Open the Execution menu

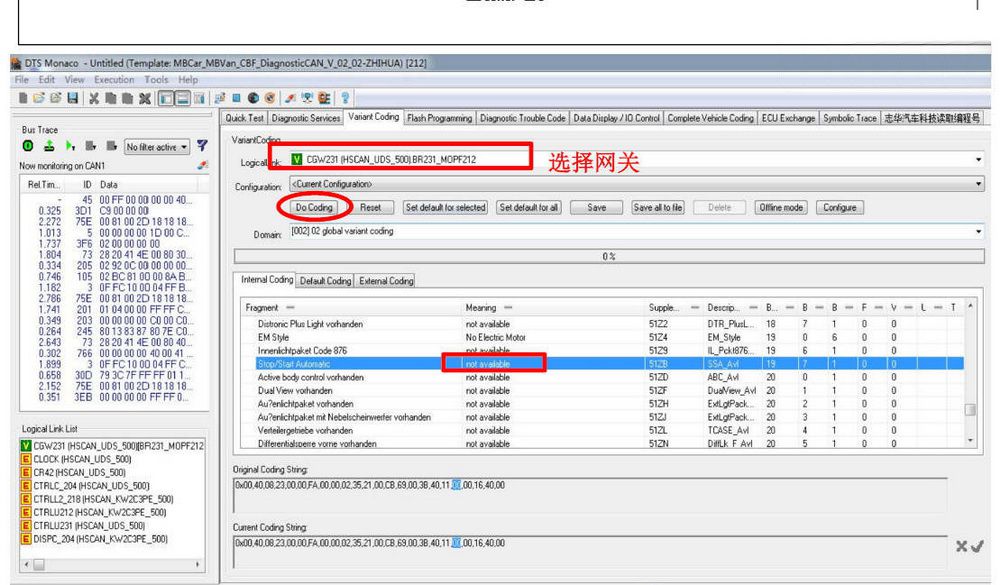click(x=113, y=79)
